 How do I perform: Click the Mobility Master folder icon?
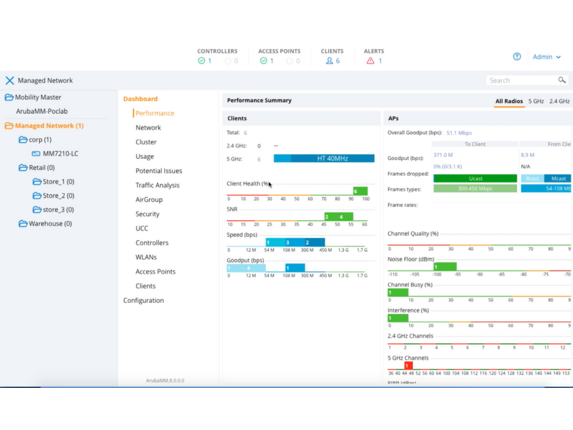(9, 97)
